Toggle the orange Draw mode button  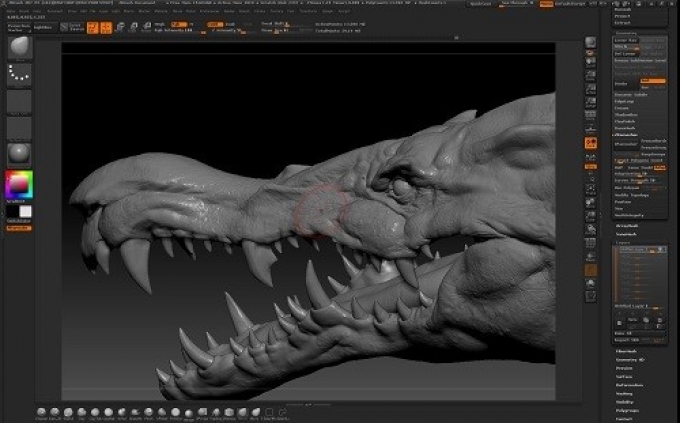(x=106, y=27)
